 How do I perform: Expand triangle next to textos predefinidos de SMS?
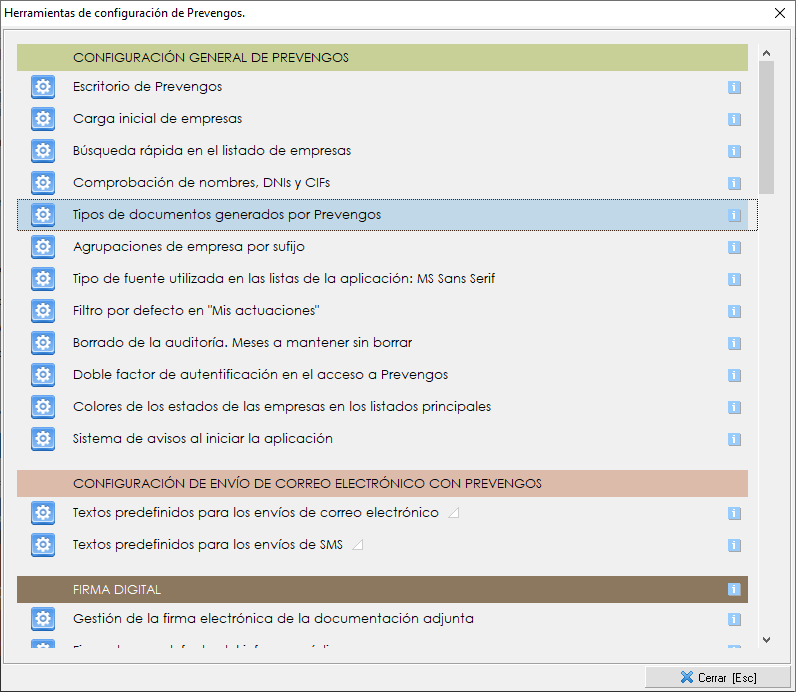click(357, 546)
